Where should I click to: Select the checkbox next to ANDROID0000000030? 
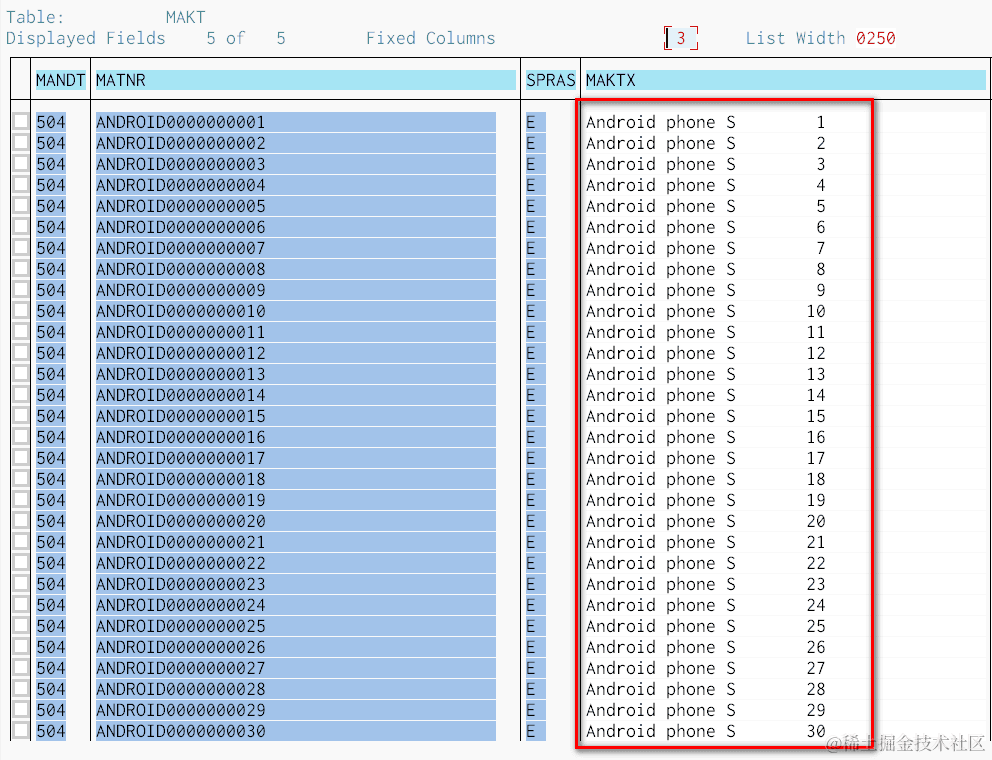(21, 731)
